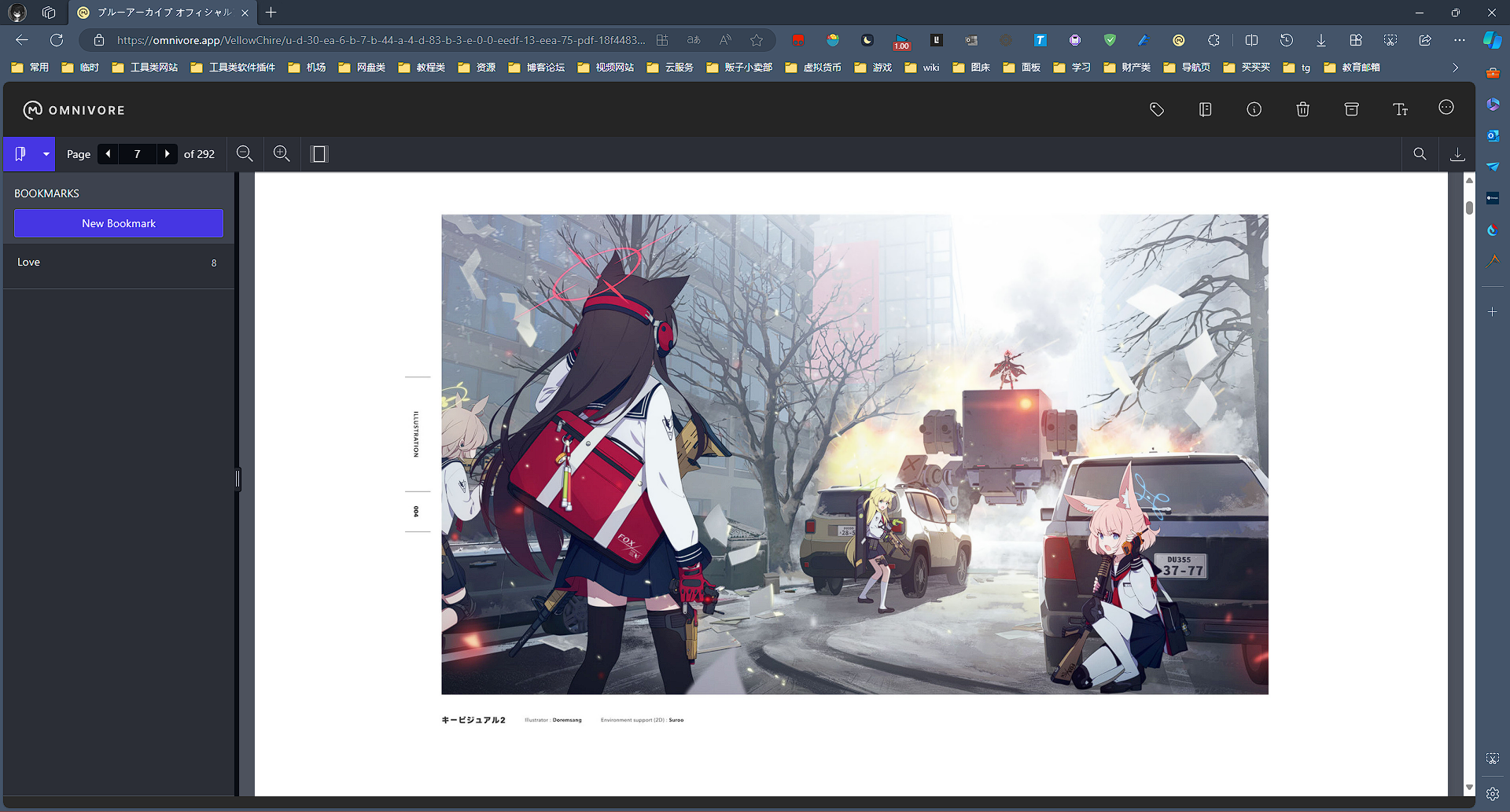Select the ブルーアーカイブ オフィシャル tab
This screenshot has width=1510, height=812.
pos(163,13)
